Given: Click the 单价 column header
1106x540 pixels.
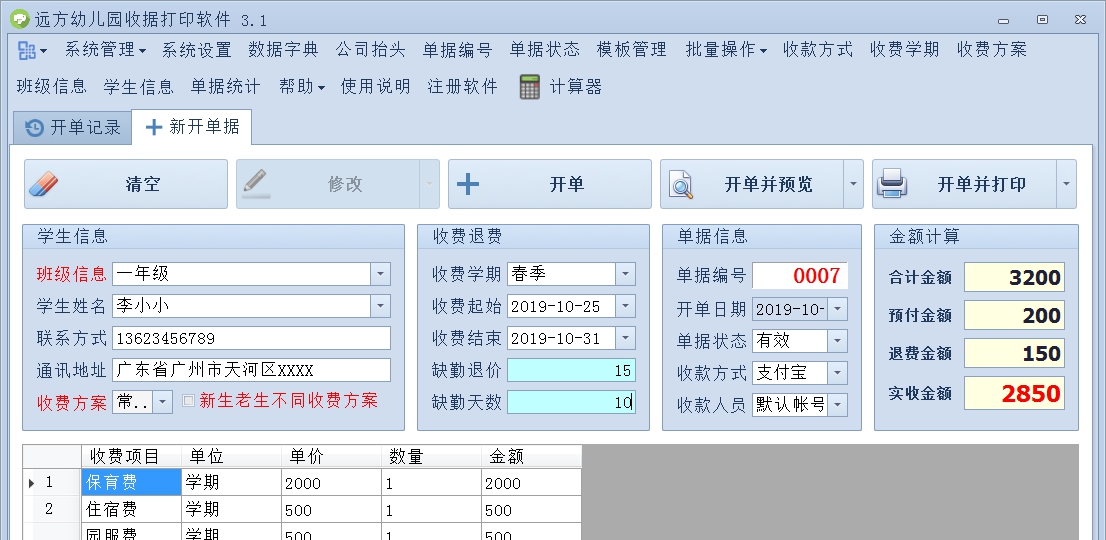Looking at the screenshot, I should [x=332, y=457].
